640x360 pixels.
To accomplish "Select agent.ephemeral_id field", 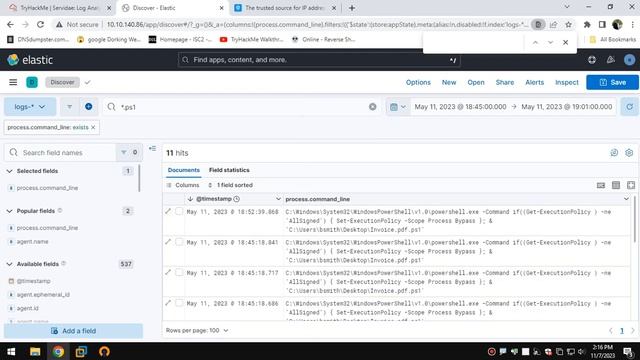I will (x=43, y=295).
